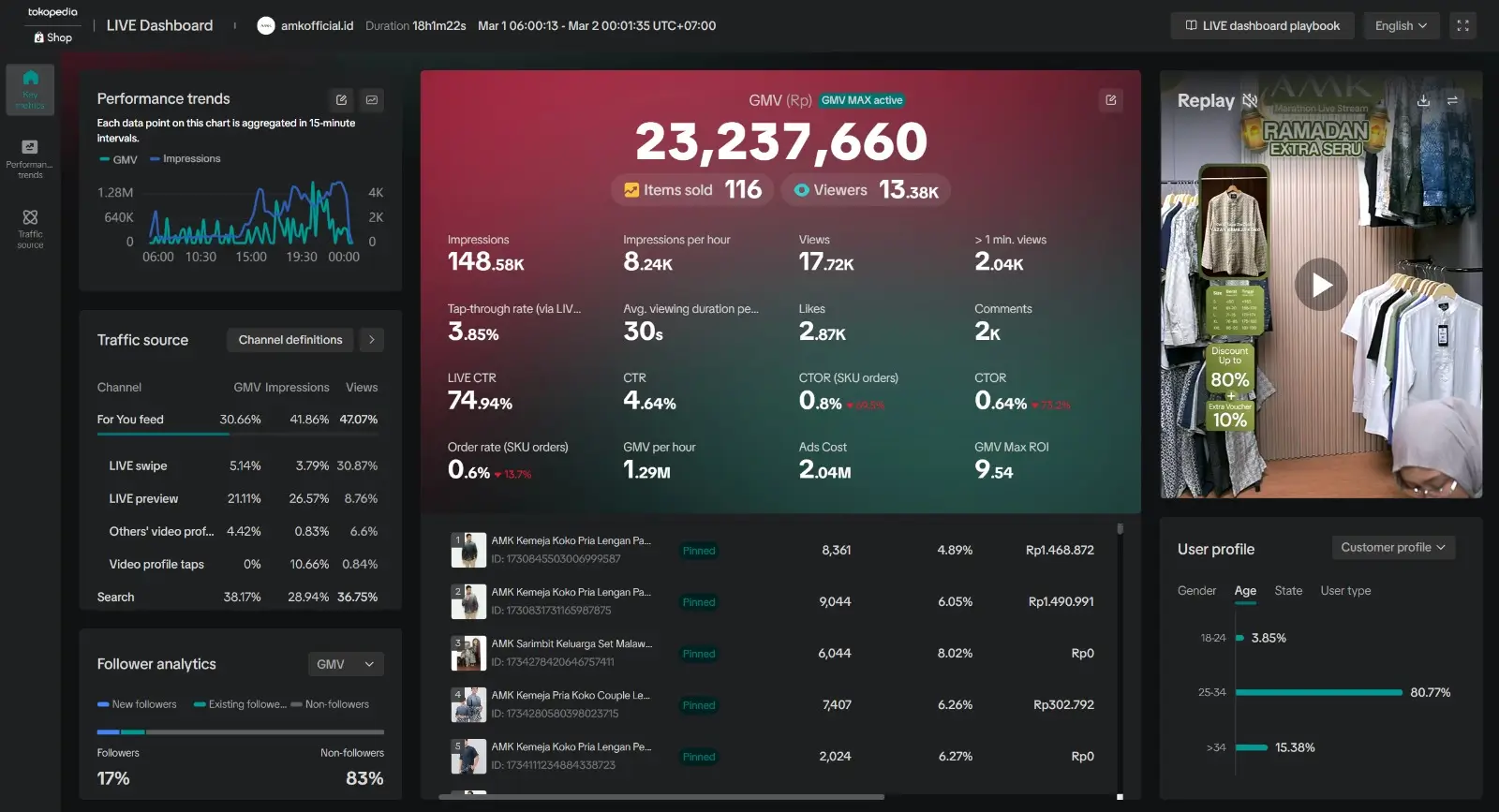Switch to State tab in User profile

[1288, 591]
